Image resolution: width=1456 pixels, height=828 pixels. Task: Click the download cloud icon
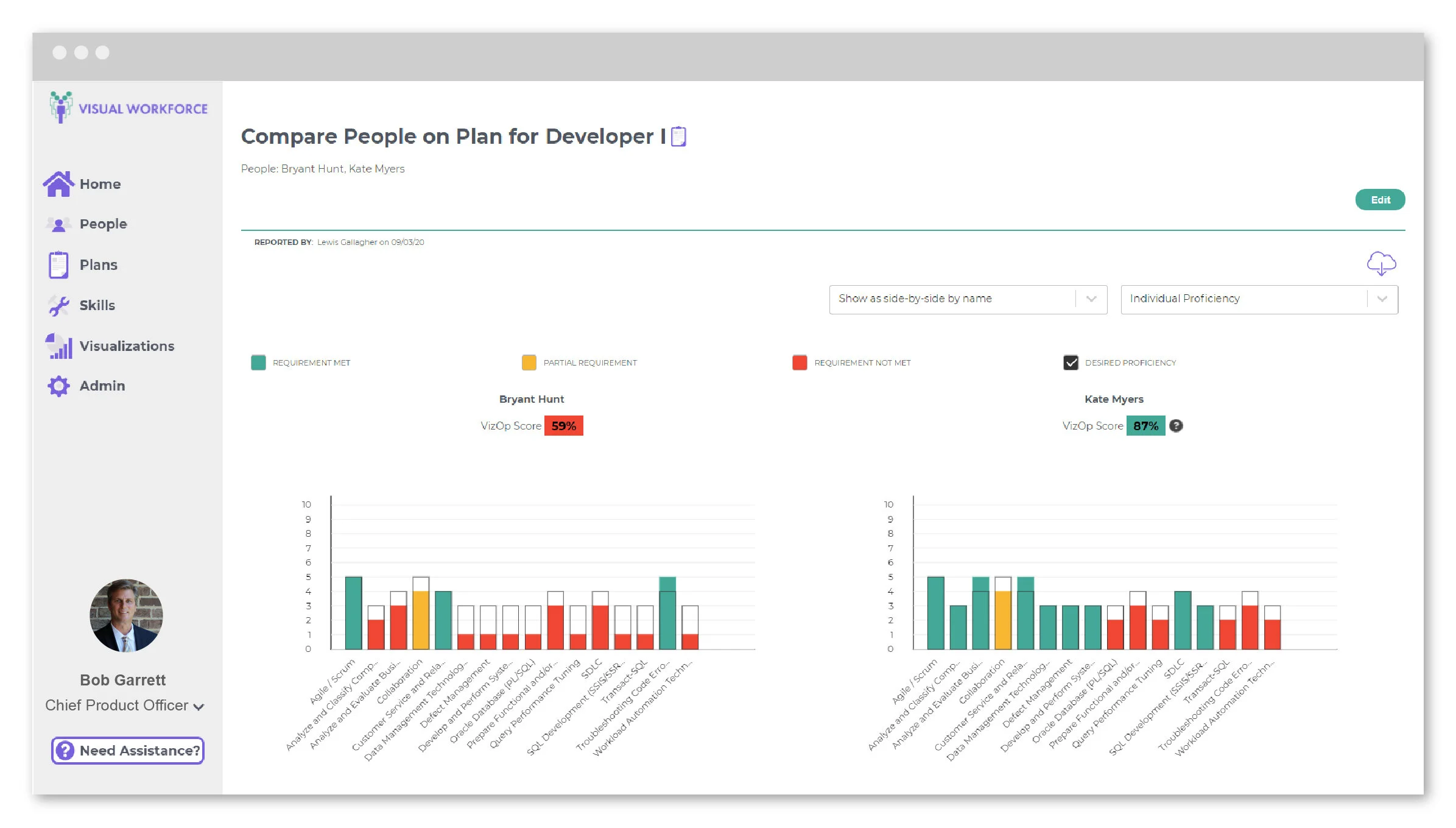click(x=1381, y=263)
